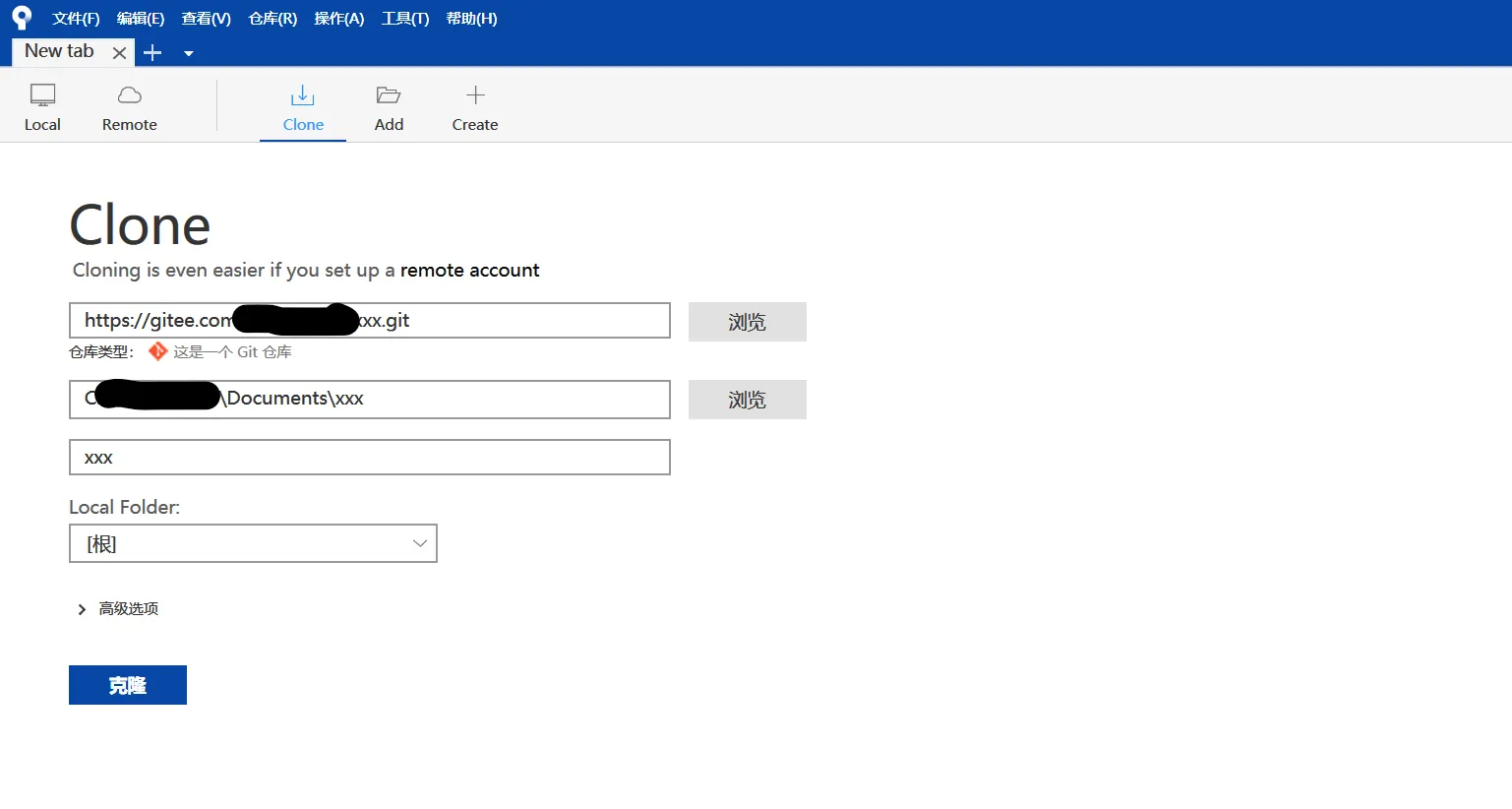Click the repository name field containing xxx
This screenshot has height=809, width=1512.
[x=369, y=458]
